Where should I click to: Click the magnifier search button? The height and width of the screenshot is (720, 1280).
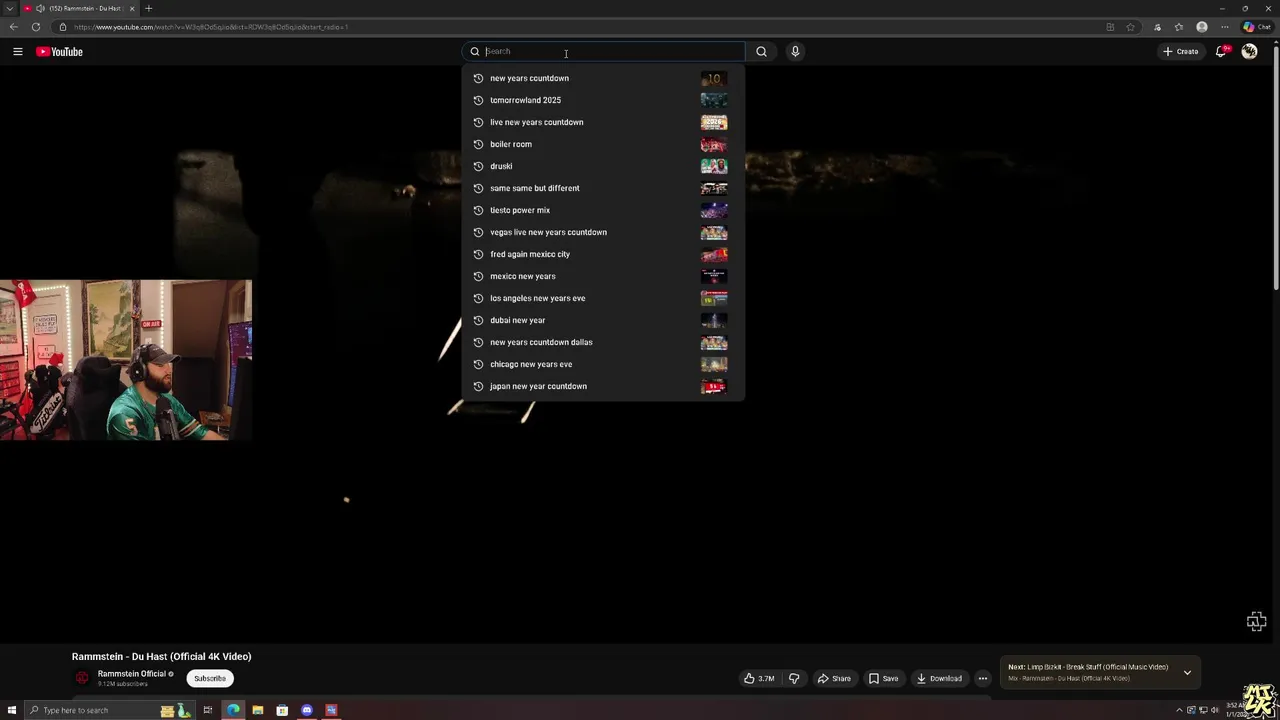coord(761,52)
